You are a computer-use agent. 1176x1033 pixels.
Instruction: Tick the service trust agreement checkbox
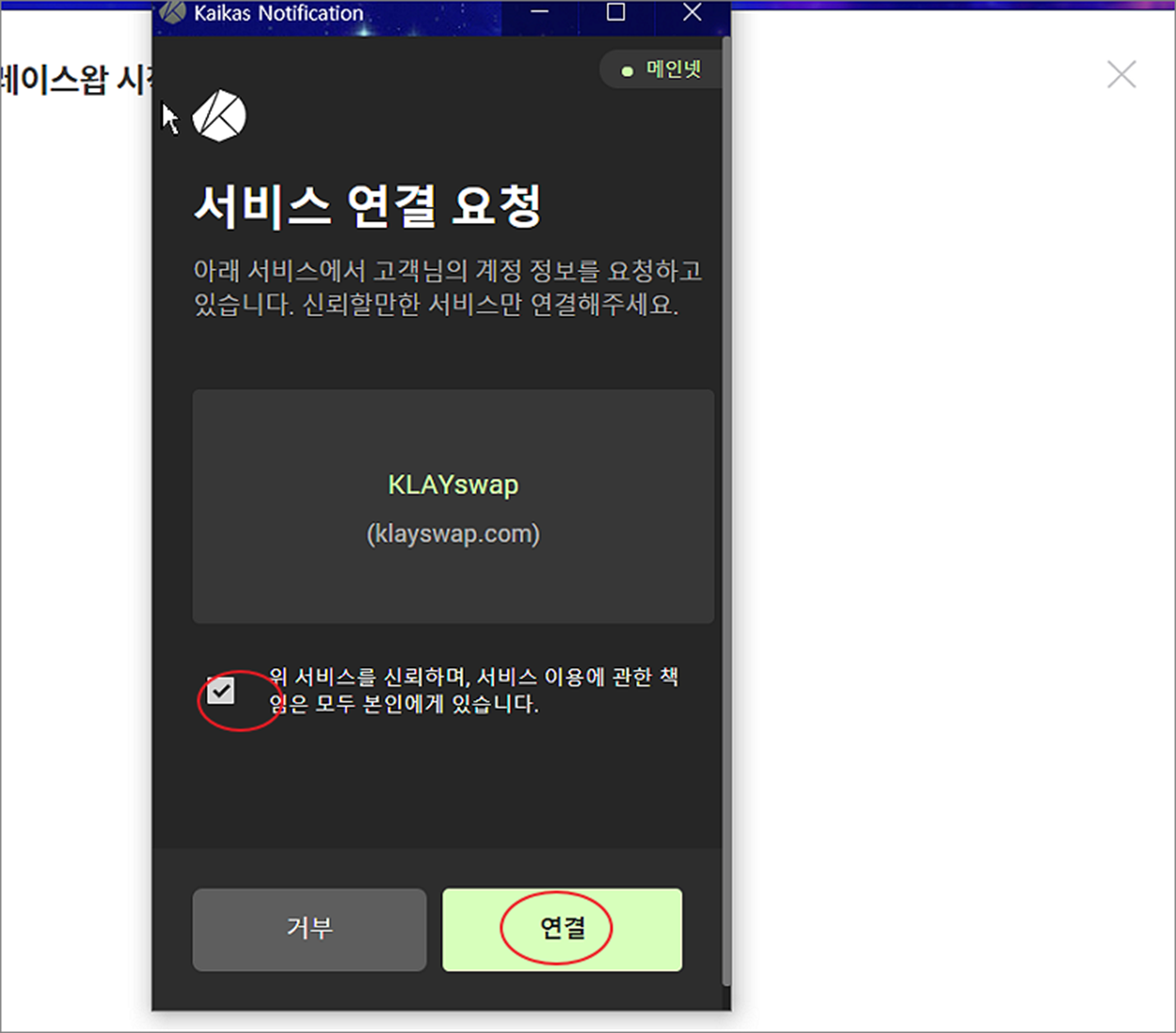(220, 691)
